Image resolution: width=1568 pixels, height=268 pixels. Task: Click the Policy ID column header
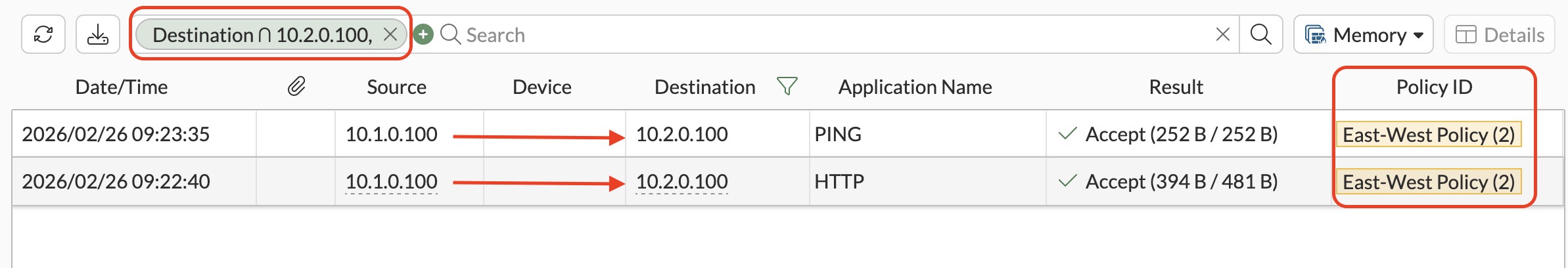(x=1434, y=87)
